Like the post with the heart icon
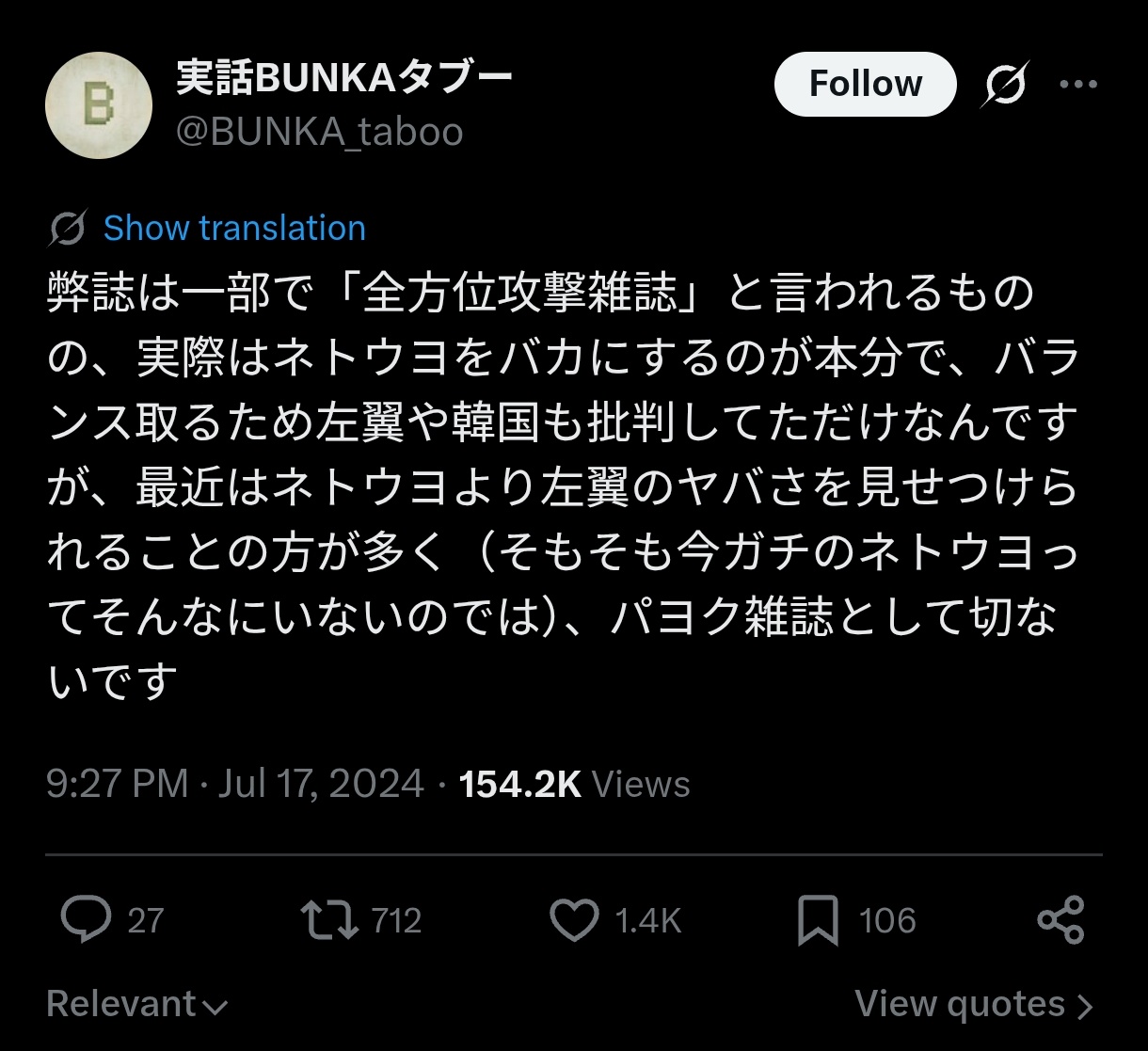Screen dimensions: 1148x1051 click(574, 919)
